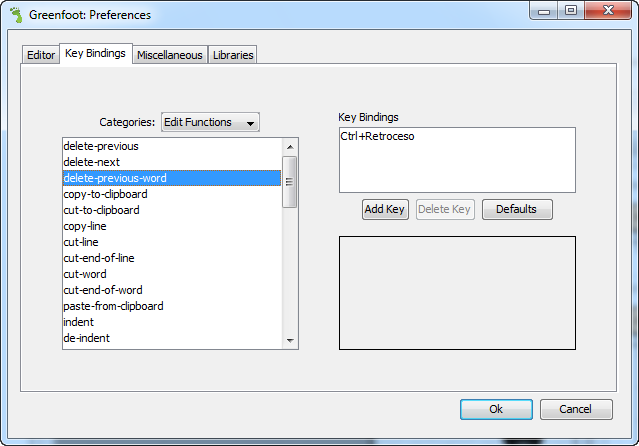Restore bindings with the Defaults button
639x446 pixels.
[x=517, y=209]
